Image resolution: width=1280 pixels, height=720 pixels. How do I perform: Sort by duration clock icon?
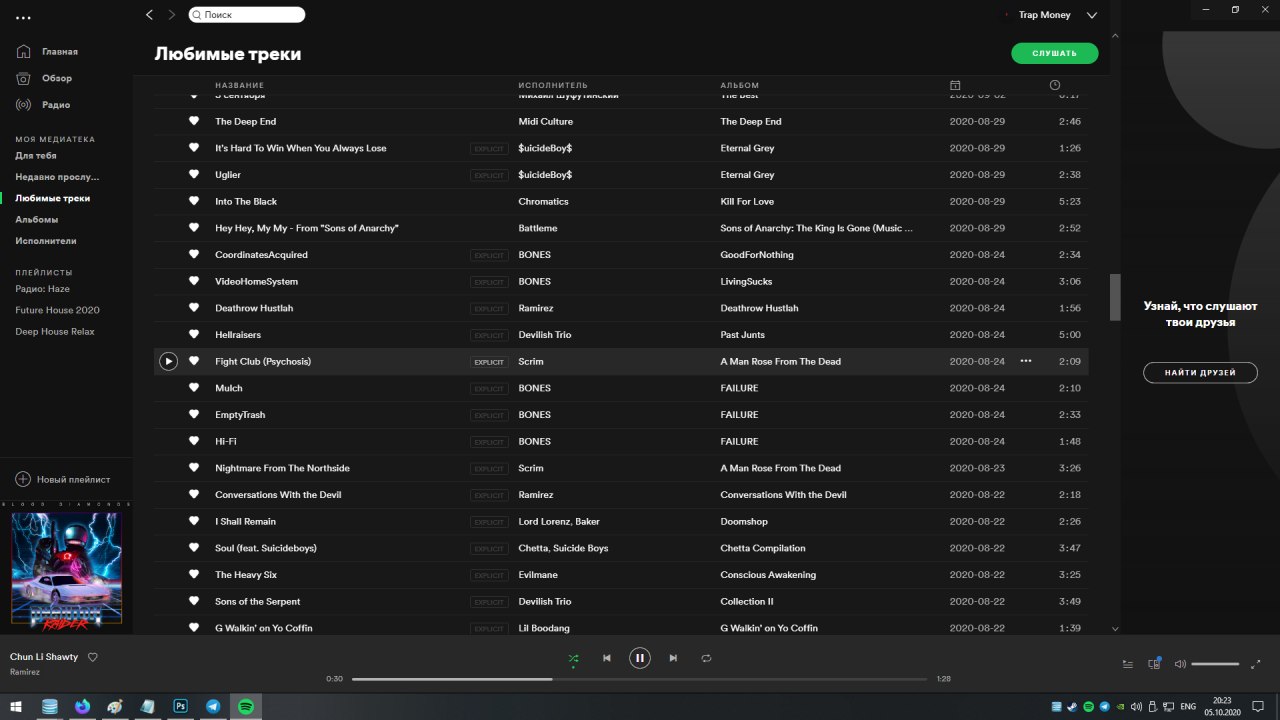click(1055, 85)
